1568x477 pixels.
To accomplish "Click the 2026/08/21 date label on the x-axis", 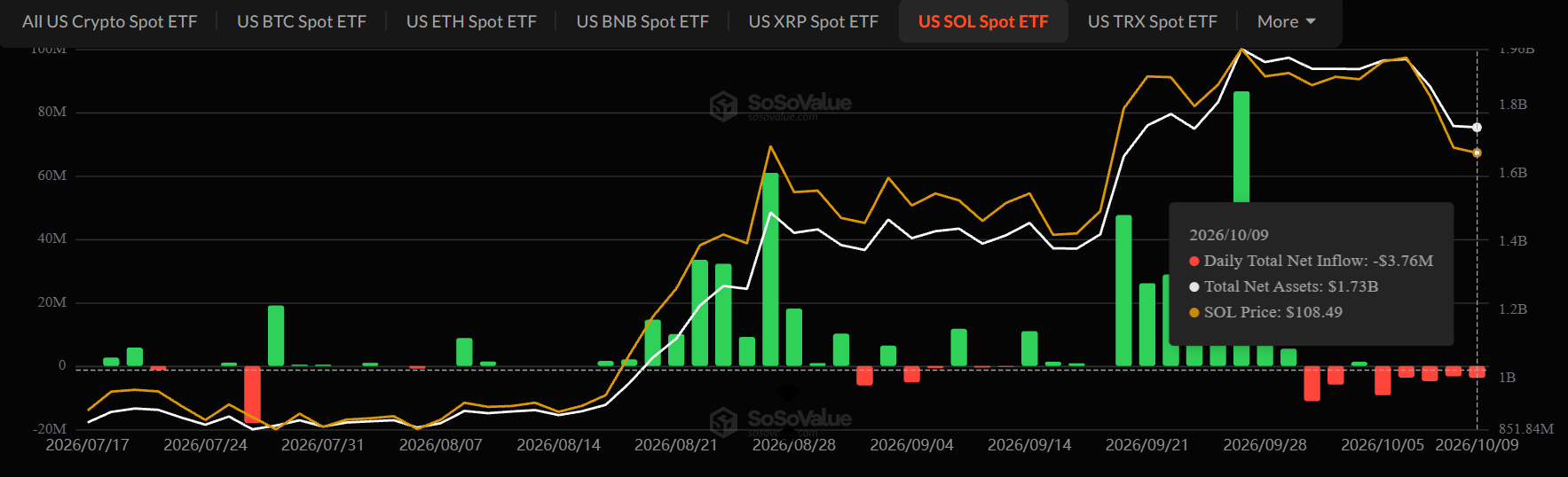I will click(676, 444).
